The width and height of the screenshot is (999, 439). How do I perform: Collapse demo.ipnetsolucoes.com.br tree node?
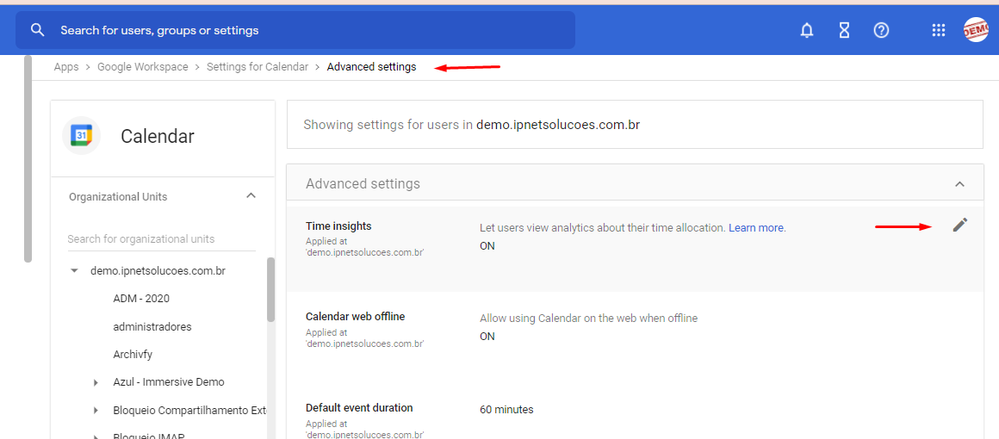tap(75, 271)
